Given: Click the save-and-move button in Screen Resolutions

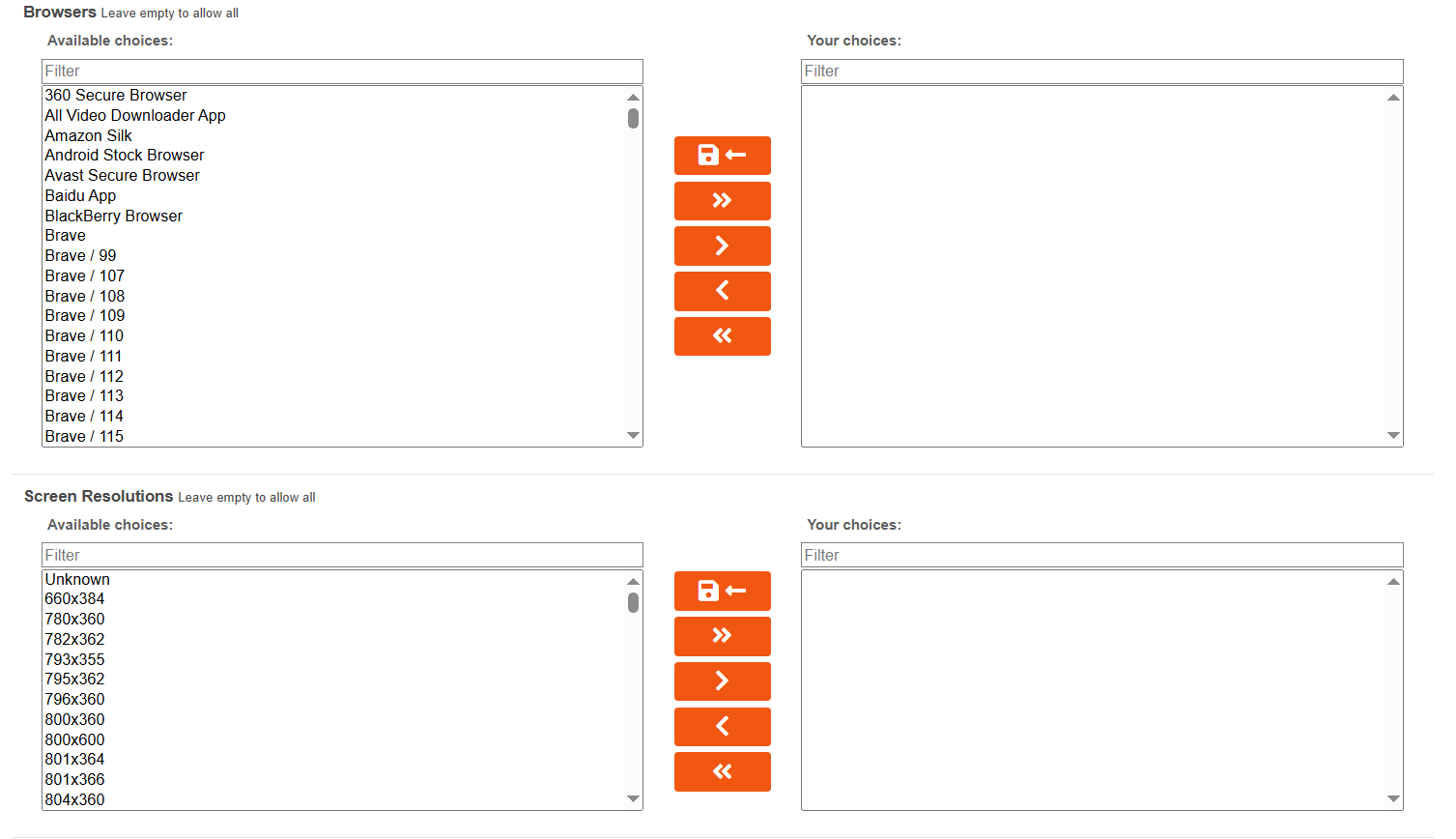Looking at the screenshot, I should click(x=722, y=591).
